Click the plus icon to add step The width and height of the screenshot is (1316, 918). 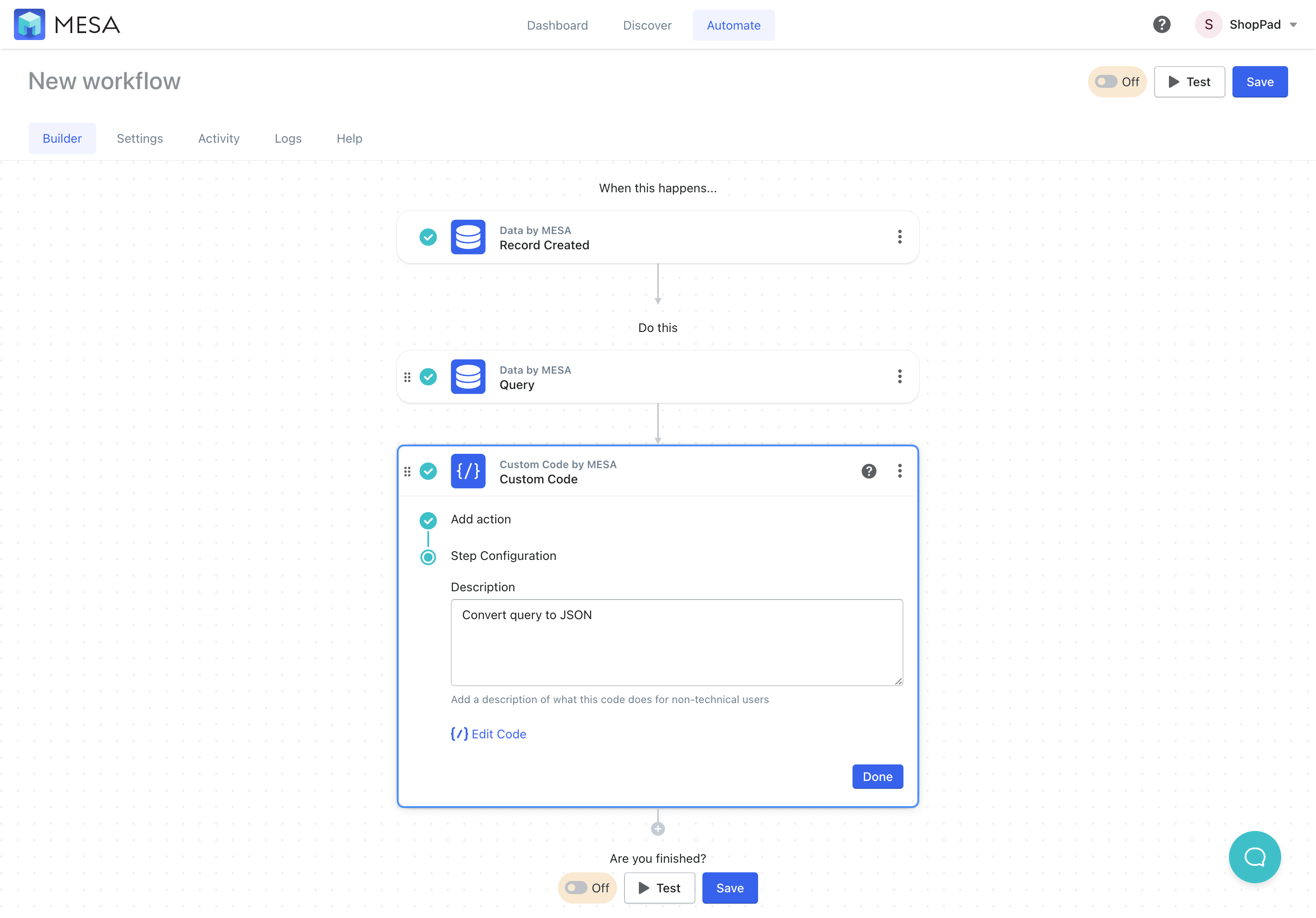658,829
